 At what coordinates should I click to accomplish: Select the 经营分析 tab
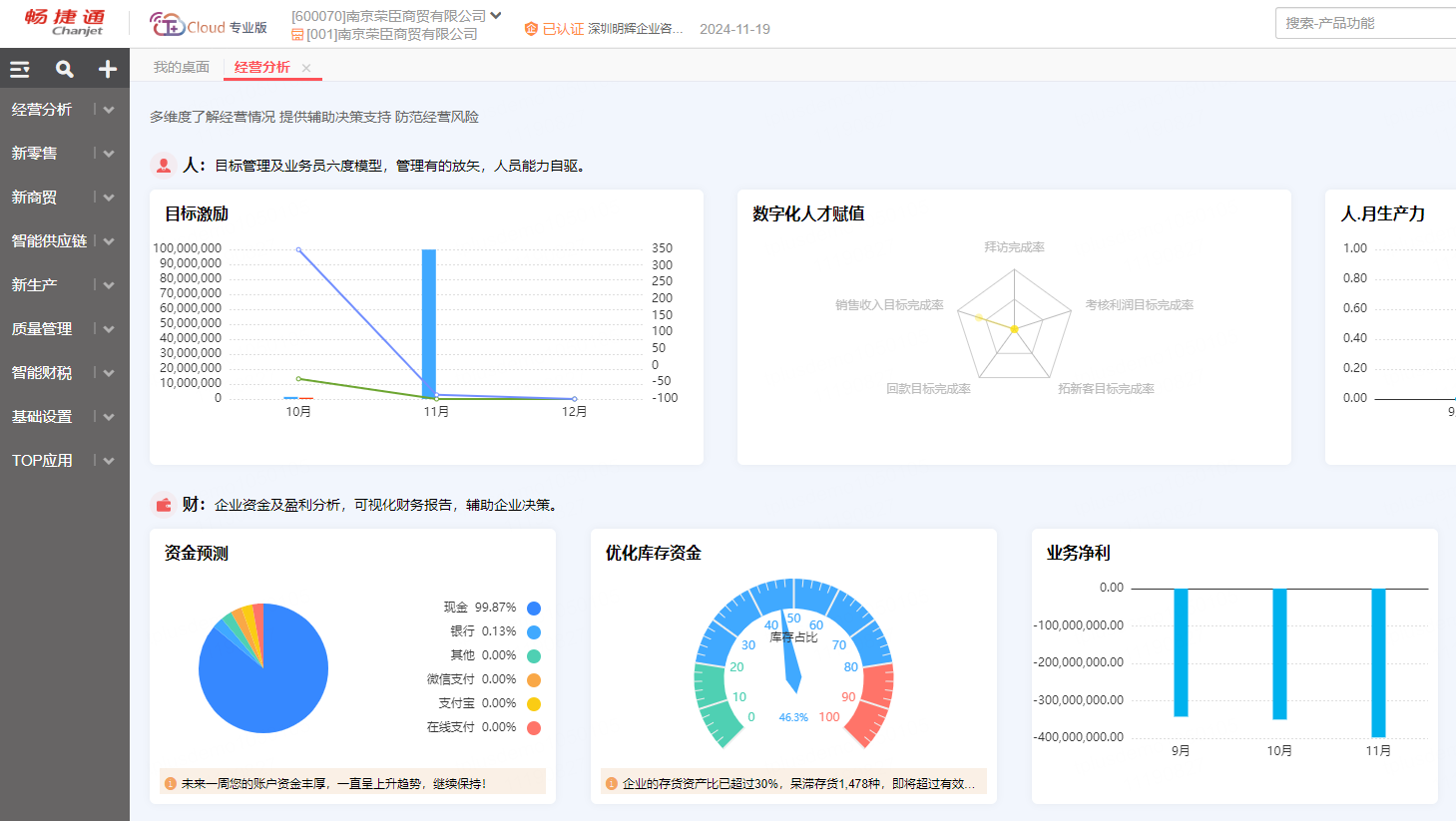coord(261,67)
